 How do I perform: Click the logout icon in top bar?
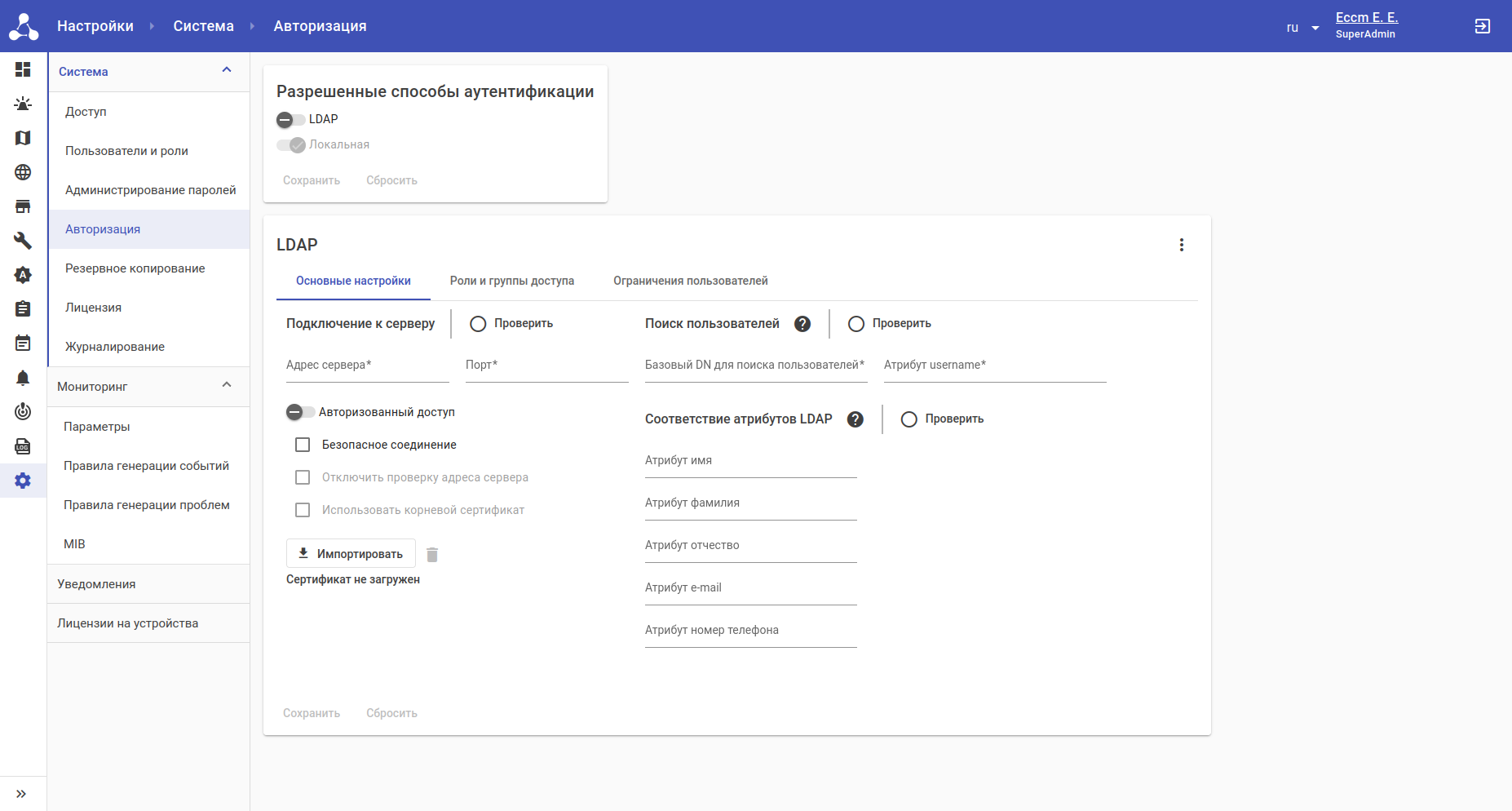coord(1482,26)
